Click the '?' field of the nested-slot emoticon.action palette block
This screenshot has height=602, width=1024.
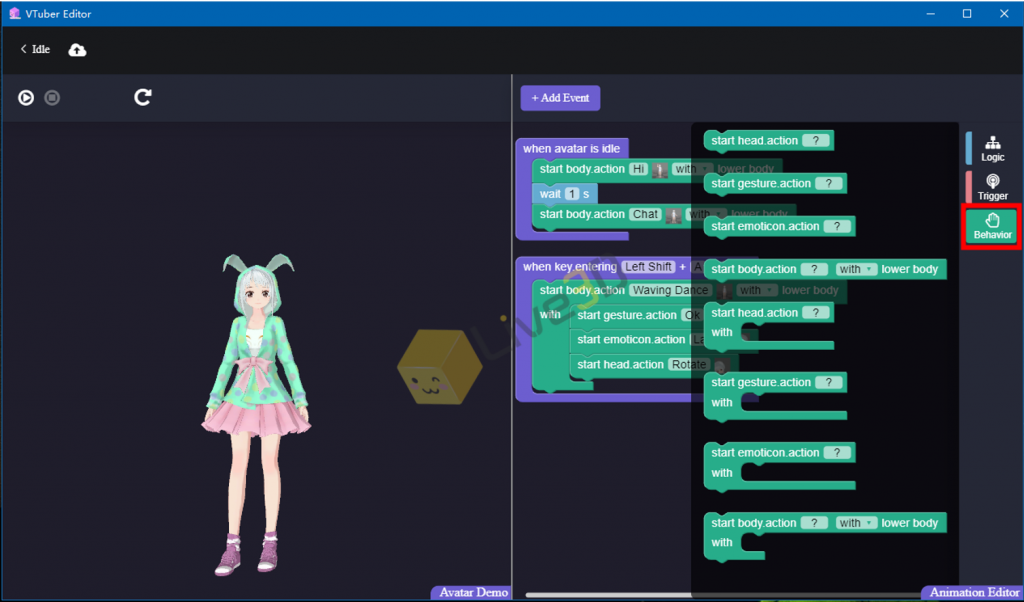click(x=837, y=452)
